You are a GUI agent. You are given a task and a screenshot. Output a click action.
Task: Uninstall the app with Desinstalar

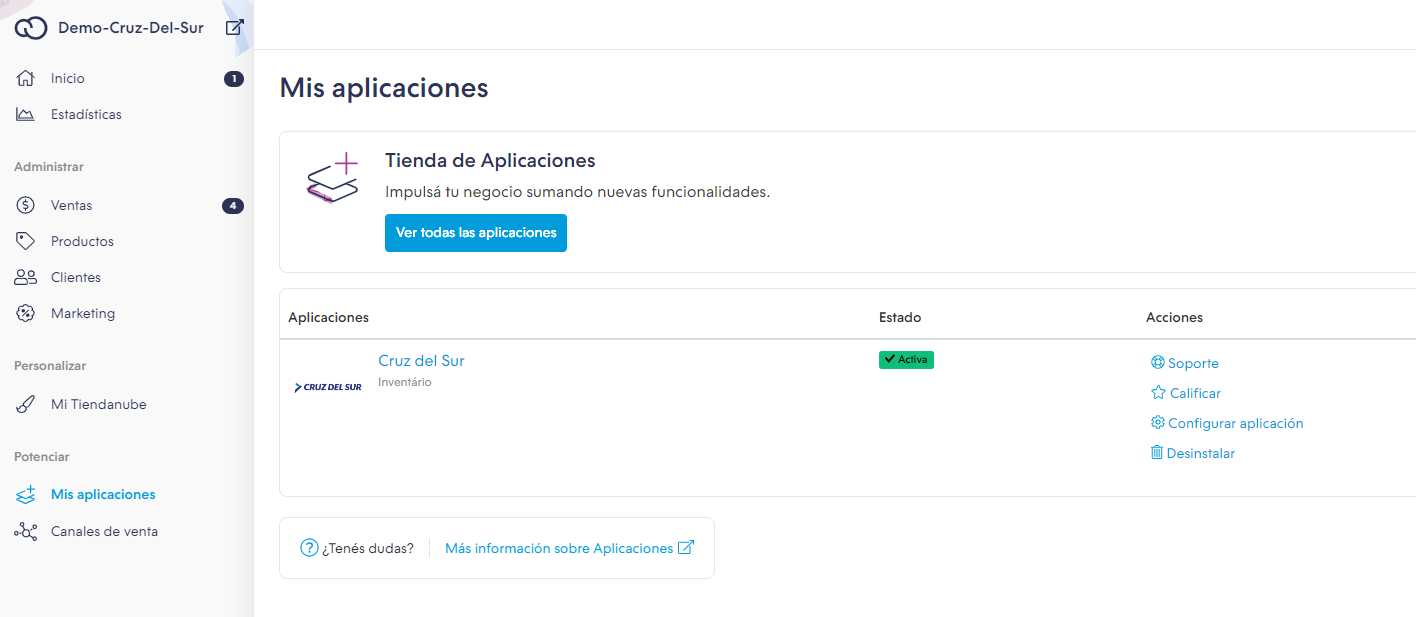tap(1200, 453)
